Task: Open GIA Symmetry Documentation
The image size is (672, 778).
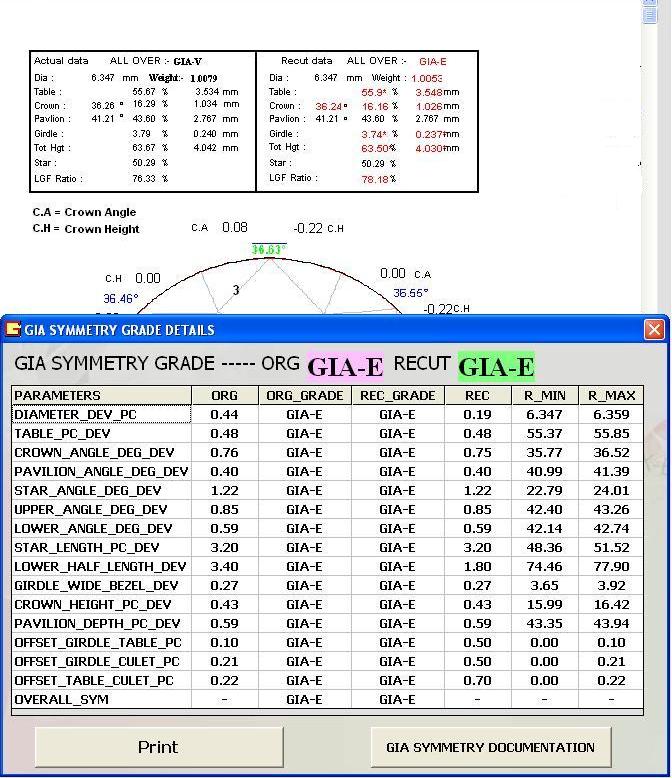Action: [x=490, y=747]
